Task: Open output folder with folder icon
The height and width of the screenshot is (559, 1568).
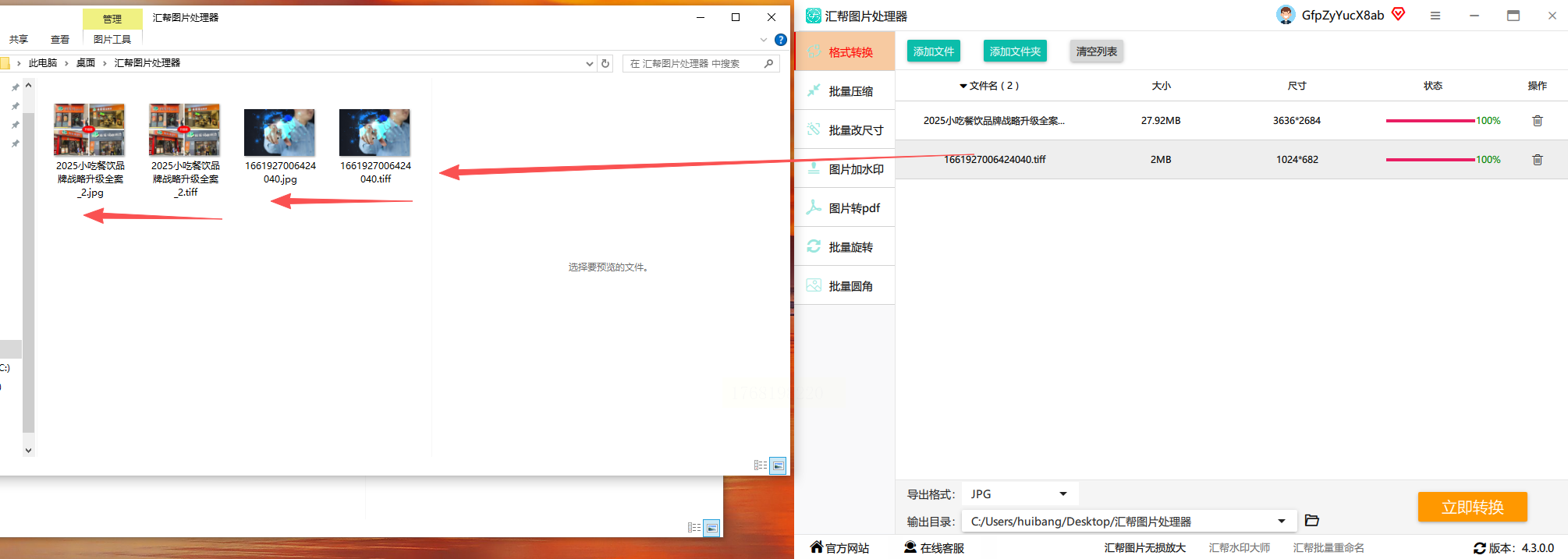Action: [x=1311, y=521]
